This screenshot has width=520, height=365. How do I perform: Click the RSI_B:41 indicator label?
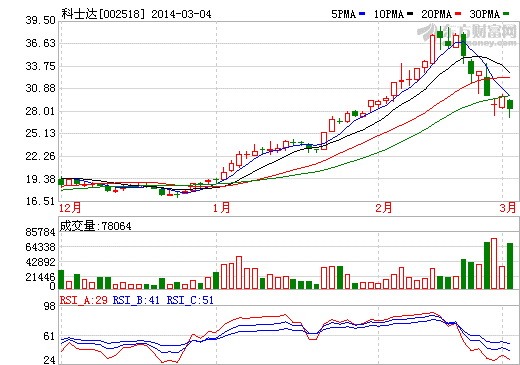136,300
